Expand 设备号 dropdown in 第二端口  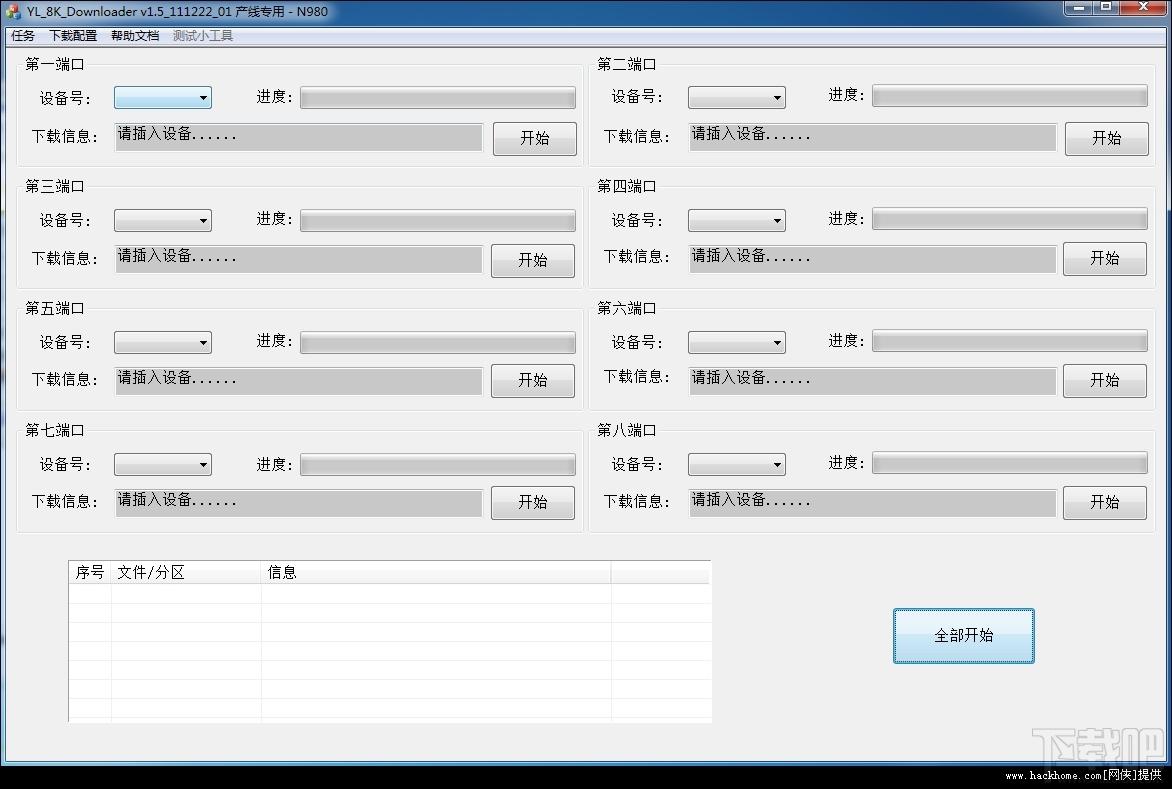736,97
